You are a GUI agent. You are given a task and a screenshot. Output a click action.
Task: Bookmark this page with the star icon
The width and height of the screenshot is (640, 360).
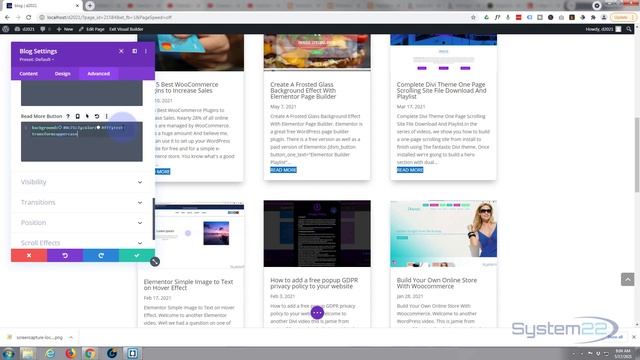click(x=473, y=17)
